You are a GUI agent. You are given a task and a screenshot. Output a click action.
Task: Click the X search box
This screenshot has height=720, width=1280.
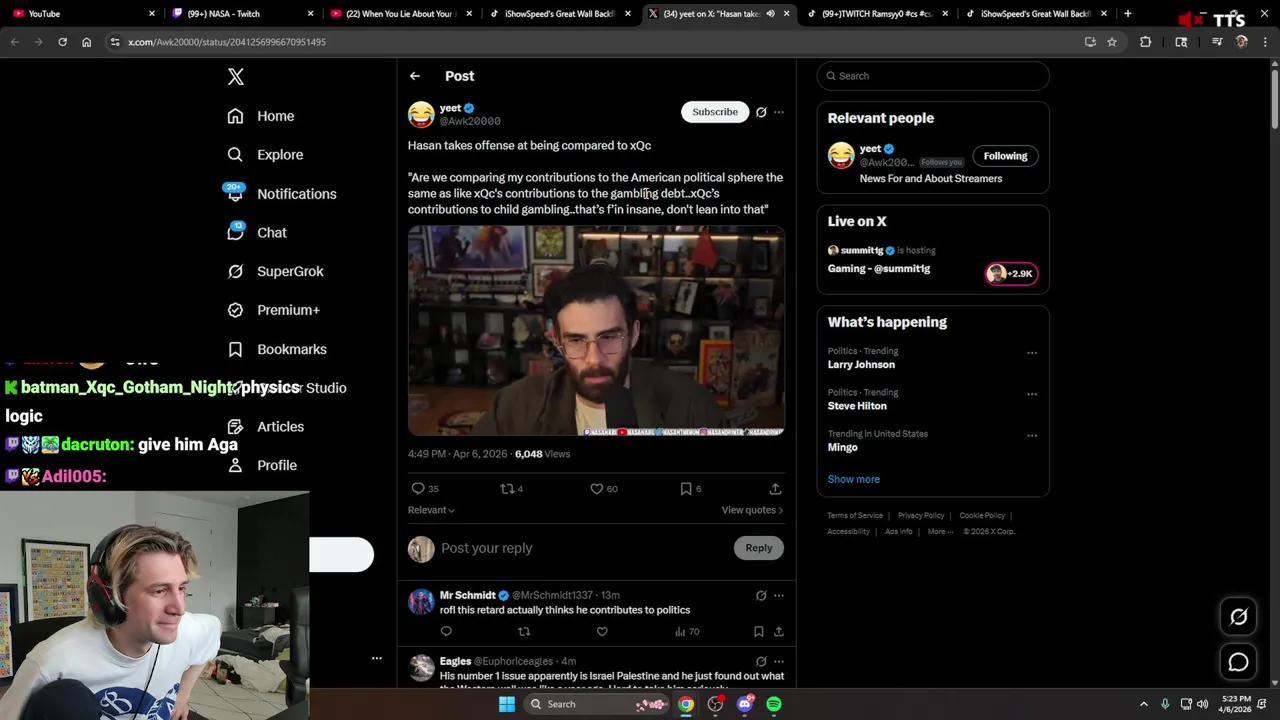tap(933, 76)
